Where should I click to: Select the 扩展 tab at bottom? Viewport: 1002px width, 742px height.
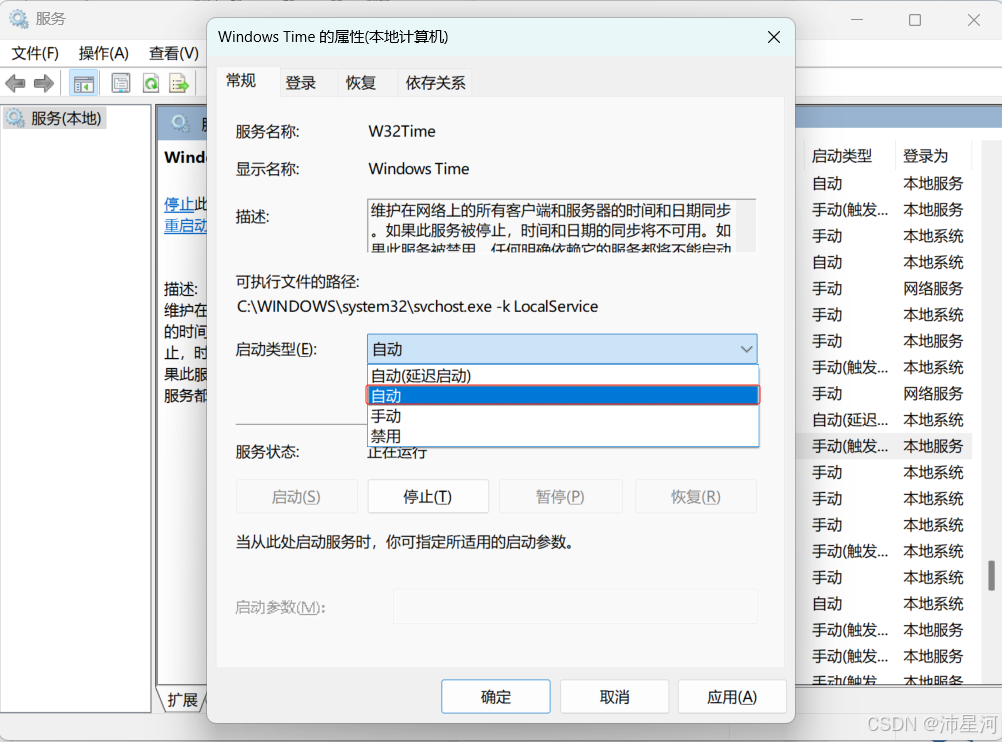click(182, 700)
